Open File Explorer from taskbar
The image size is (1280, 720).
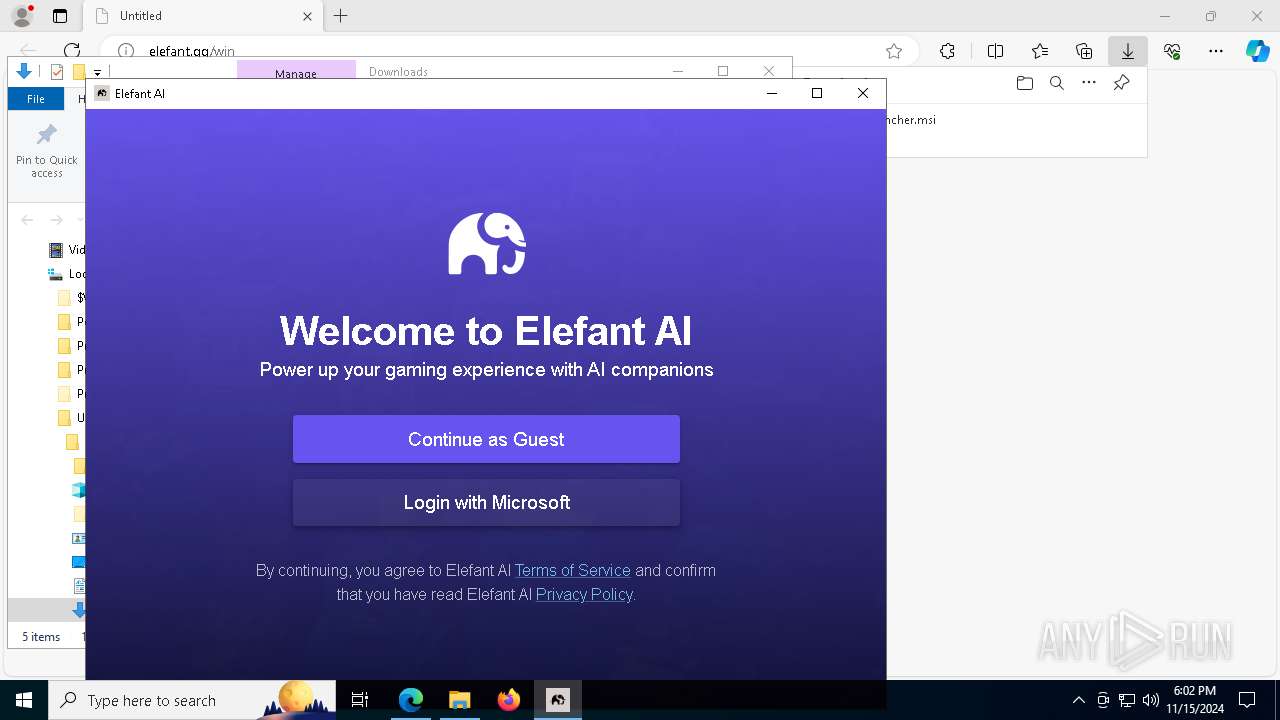click(459, 700)
